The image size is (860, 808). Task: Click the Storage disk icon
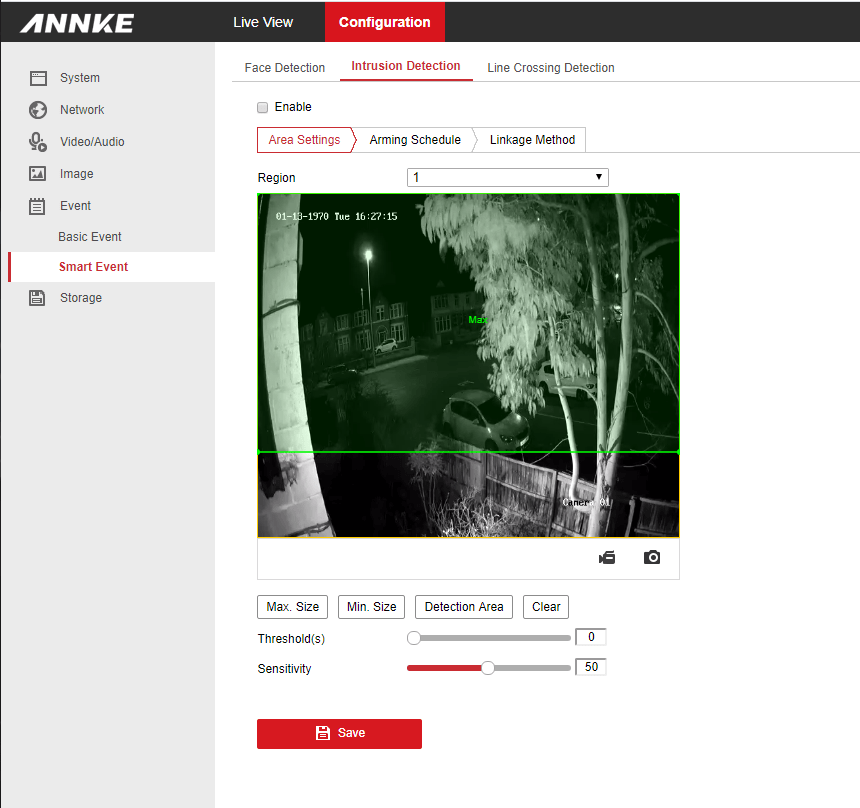[x=38, y=298]
